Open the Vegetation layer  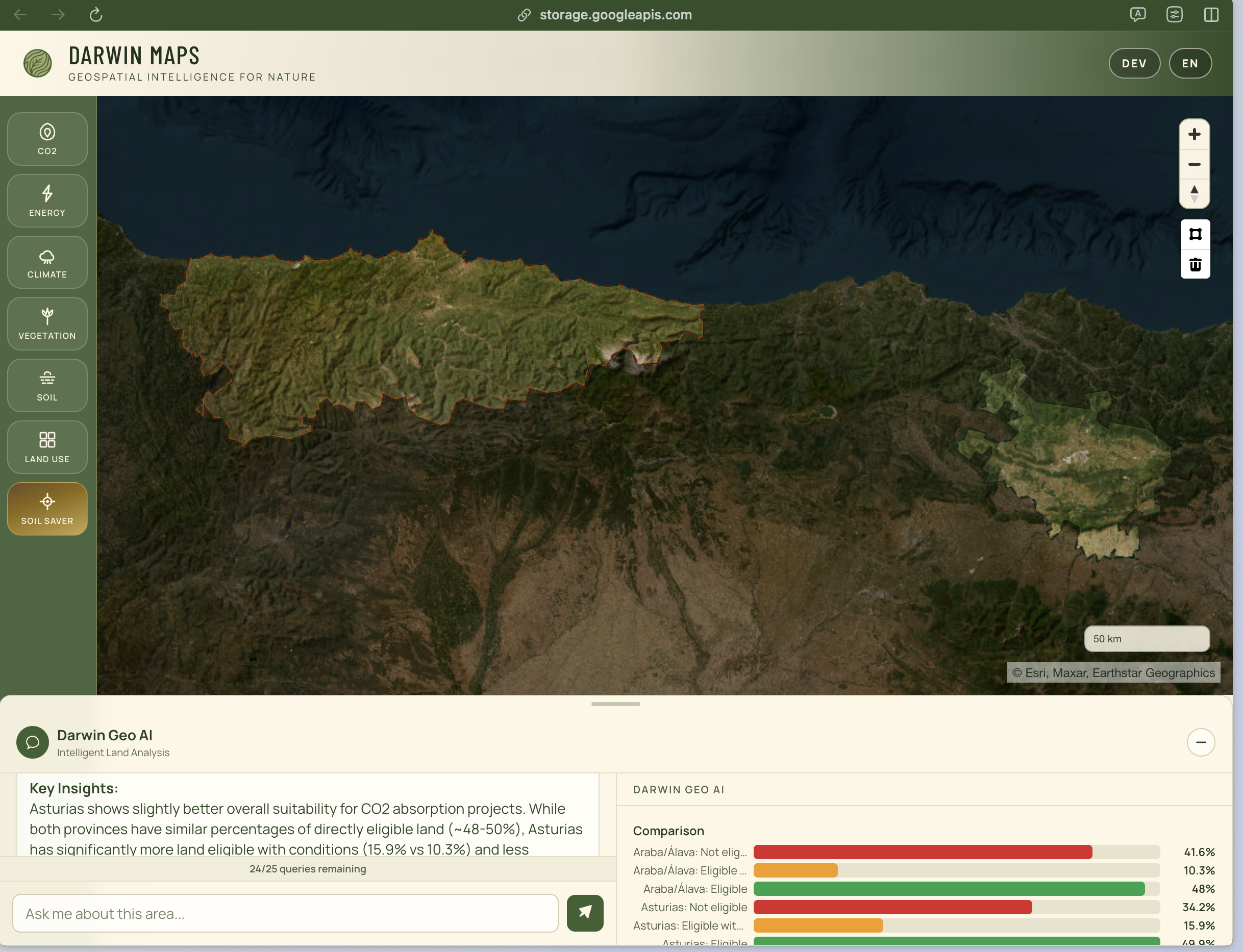(47, 323)
